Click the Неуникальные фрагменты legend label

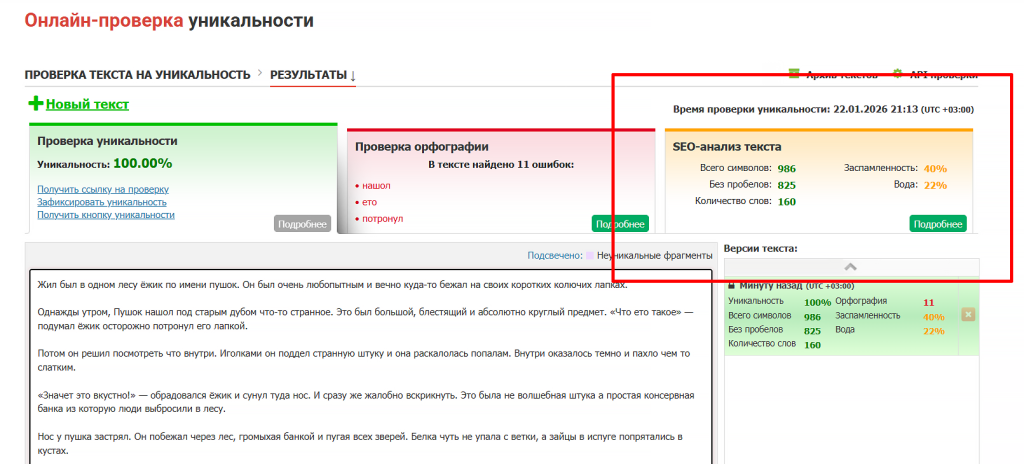(654, 256)
